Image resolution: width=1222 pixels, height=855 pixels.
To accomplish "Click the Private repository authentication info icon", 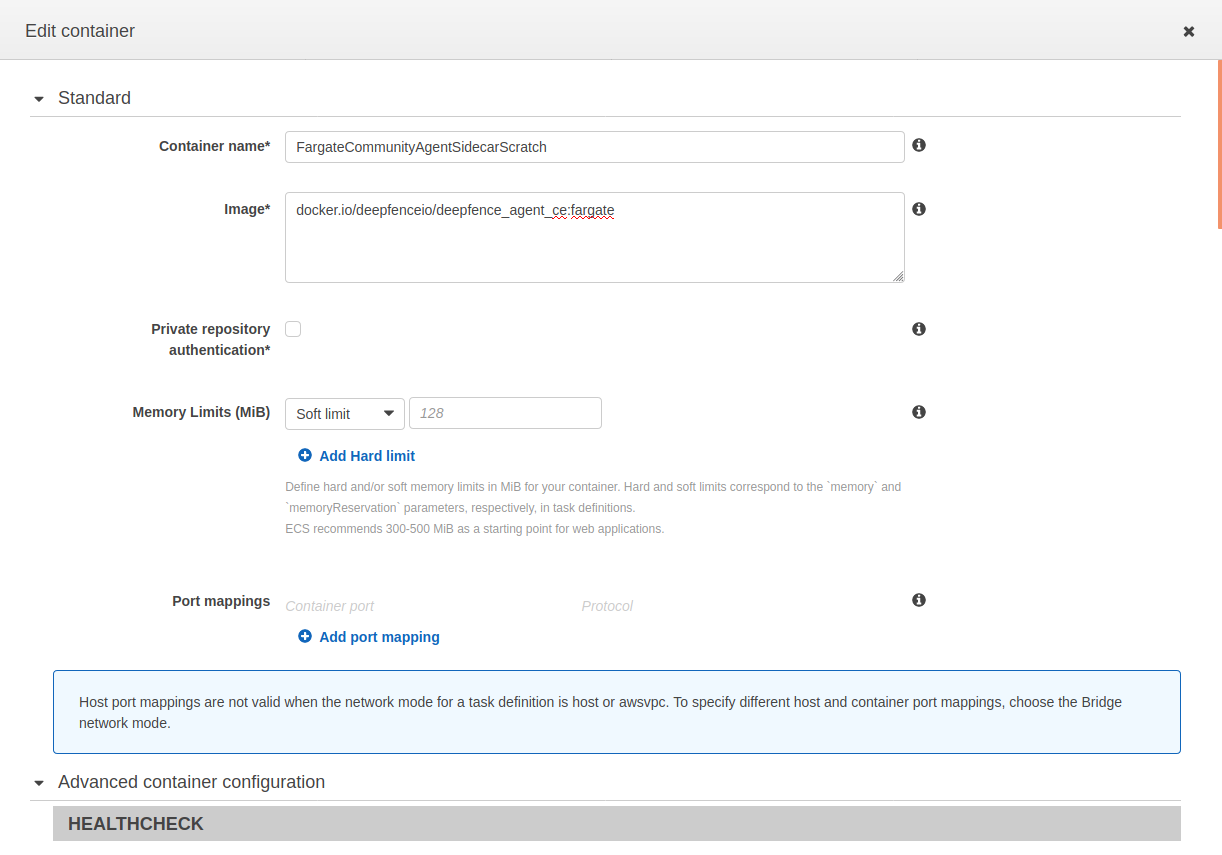I will tap(918, 328).
